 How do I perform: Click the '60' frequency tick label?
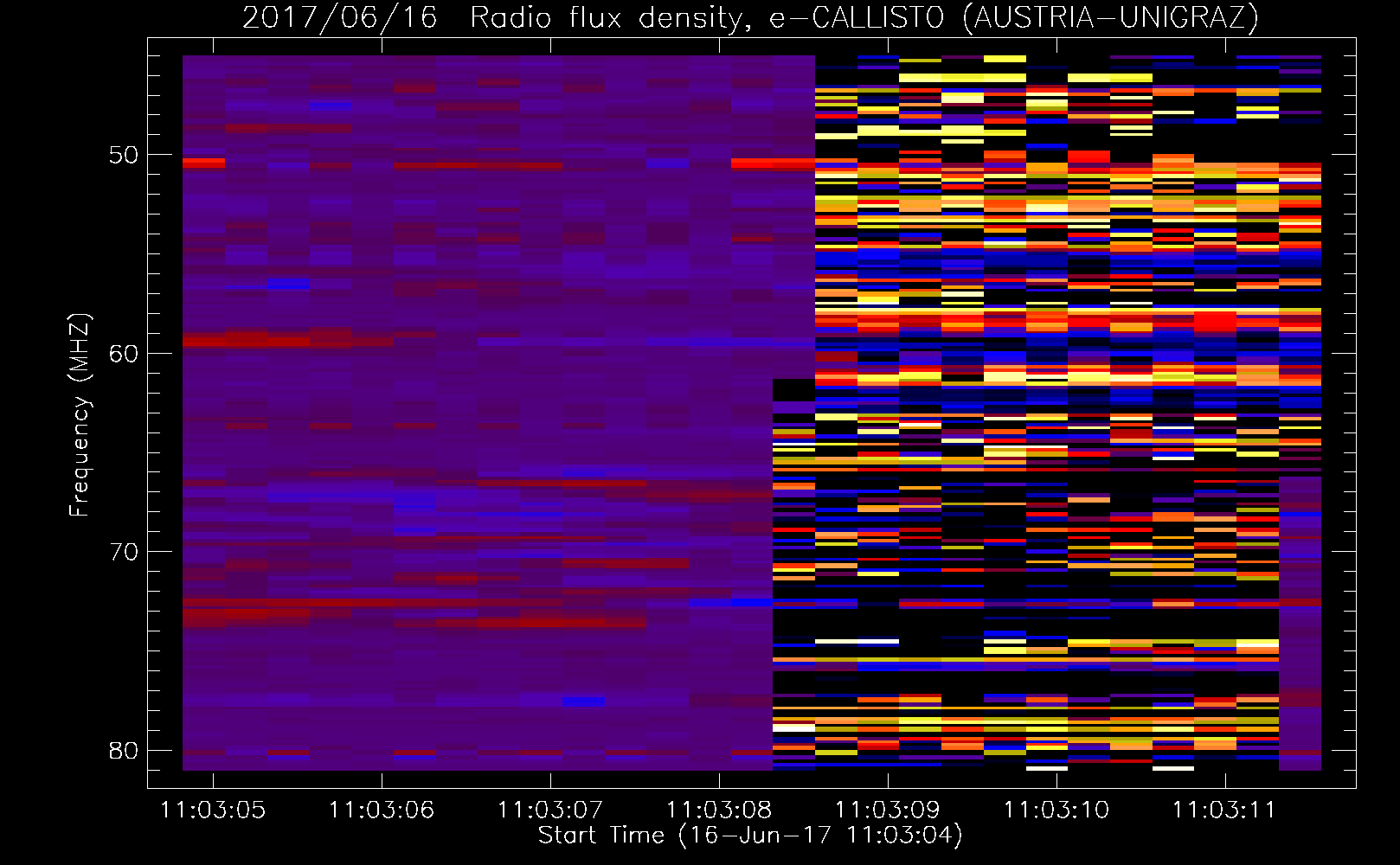(124, 353)
